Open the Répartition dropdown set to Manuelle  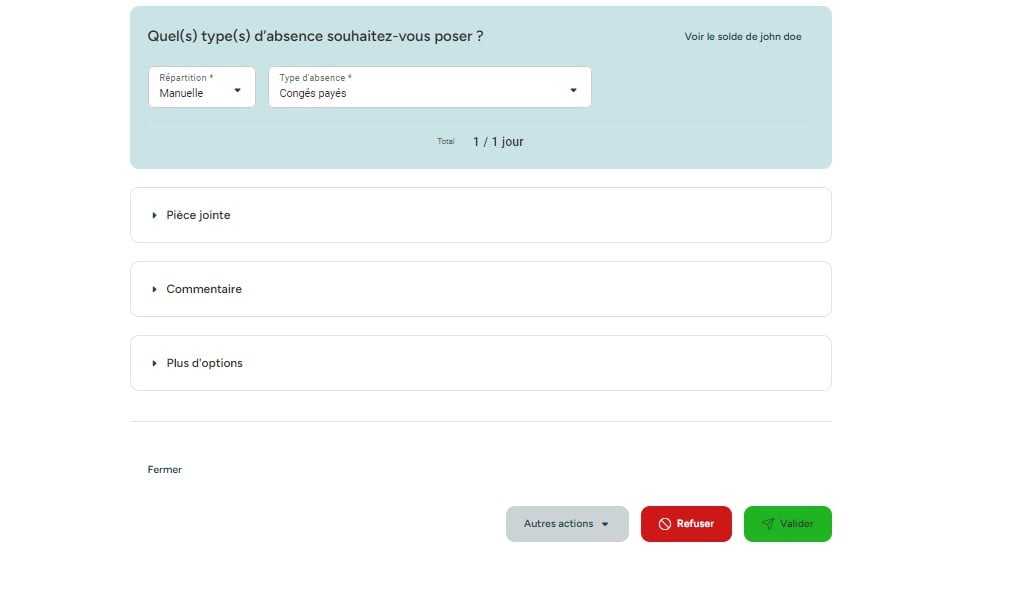click(x=201, y=87)
